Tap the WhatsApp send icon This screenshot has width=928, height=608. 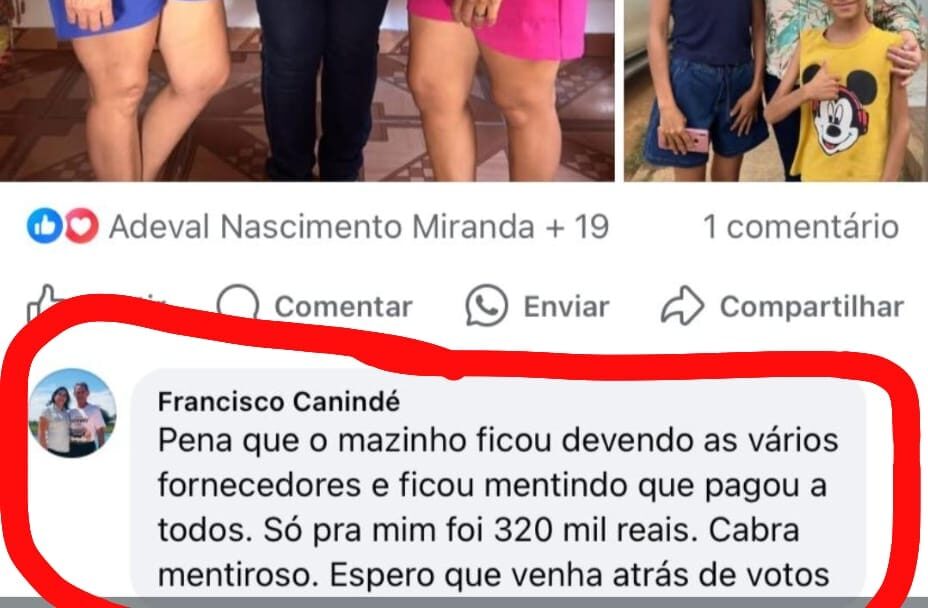(486, 305)
